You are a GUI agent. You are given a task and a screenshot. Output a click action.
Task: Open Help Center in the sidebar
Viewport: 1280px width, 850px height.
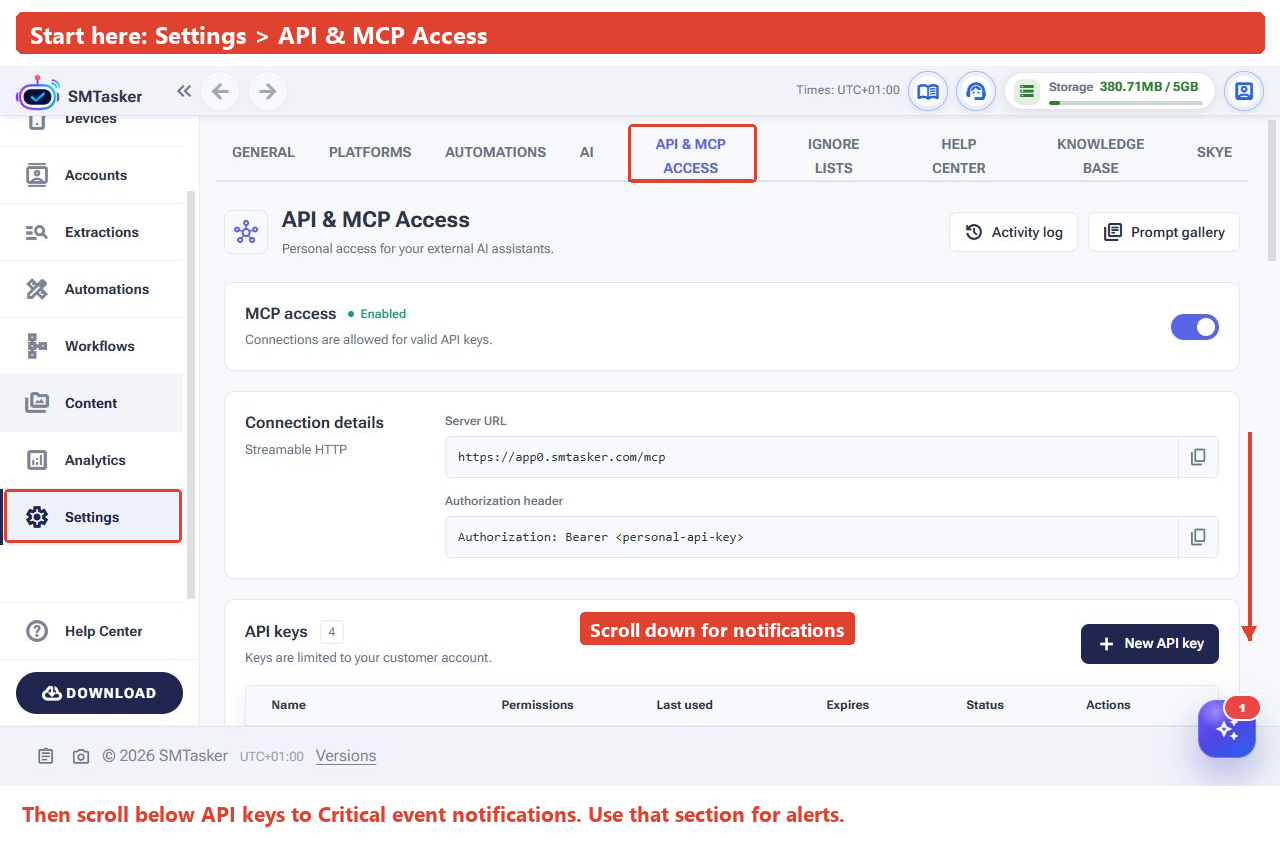[x=92, y=631]
